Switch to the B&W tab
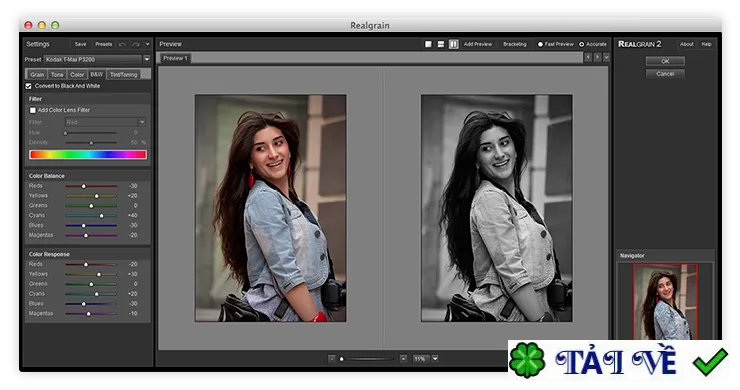This screenshot has height=390, width=740. pos(97,74)
